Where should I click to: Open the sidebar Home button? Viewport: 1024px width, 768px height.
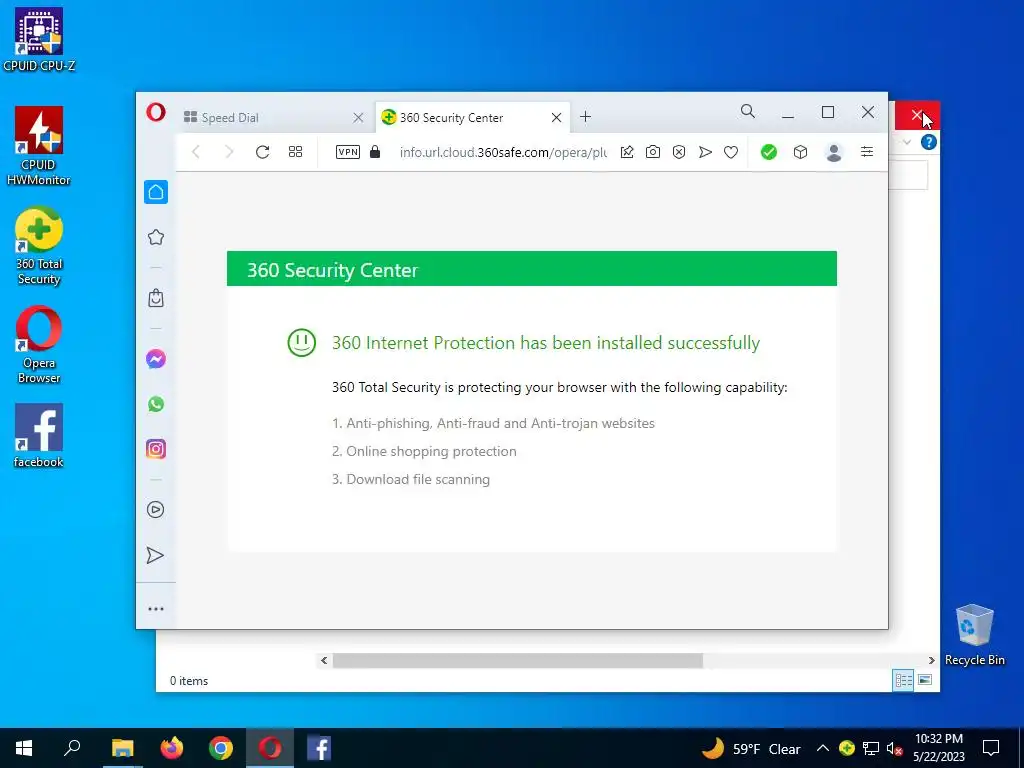click(155, 192)
